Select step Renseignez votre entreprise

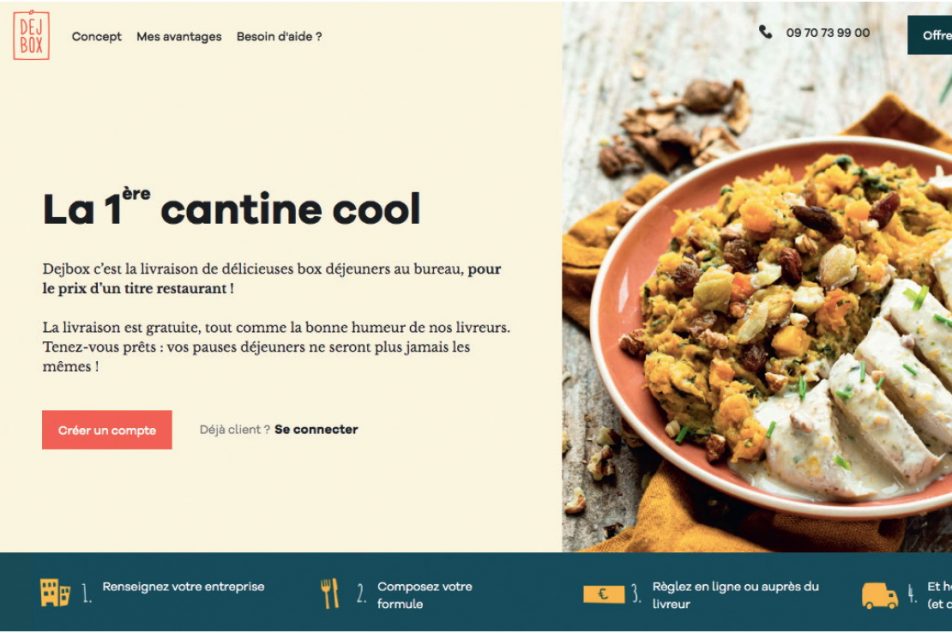pos(183,587)
